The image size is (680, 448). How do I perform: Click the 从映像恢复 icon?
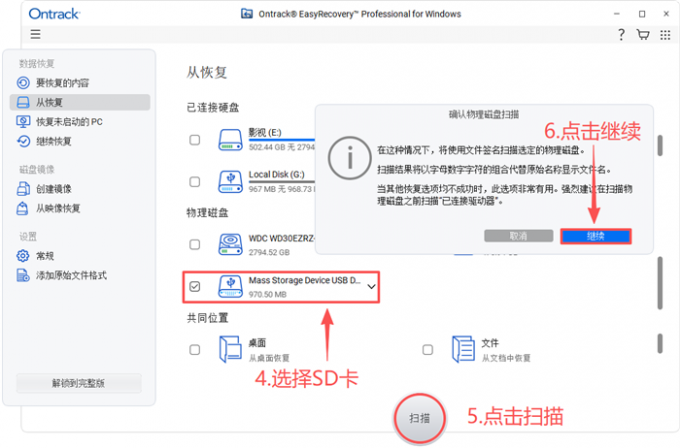[x=23, y=208]
